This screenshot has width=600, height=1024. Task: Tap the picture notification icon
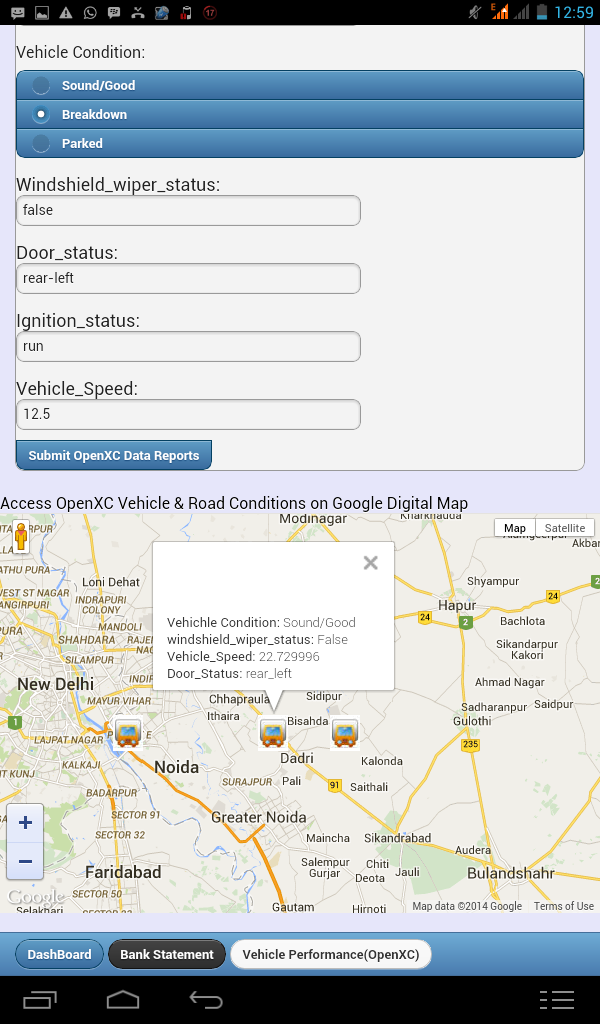click(x=41, y=12)
